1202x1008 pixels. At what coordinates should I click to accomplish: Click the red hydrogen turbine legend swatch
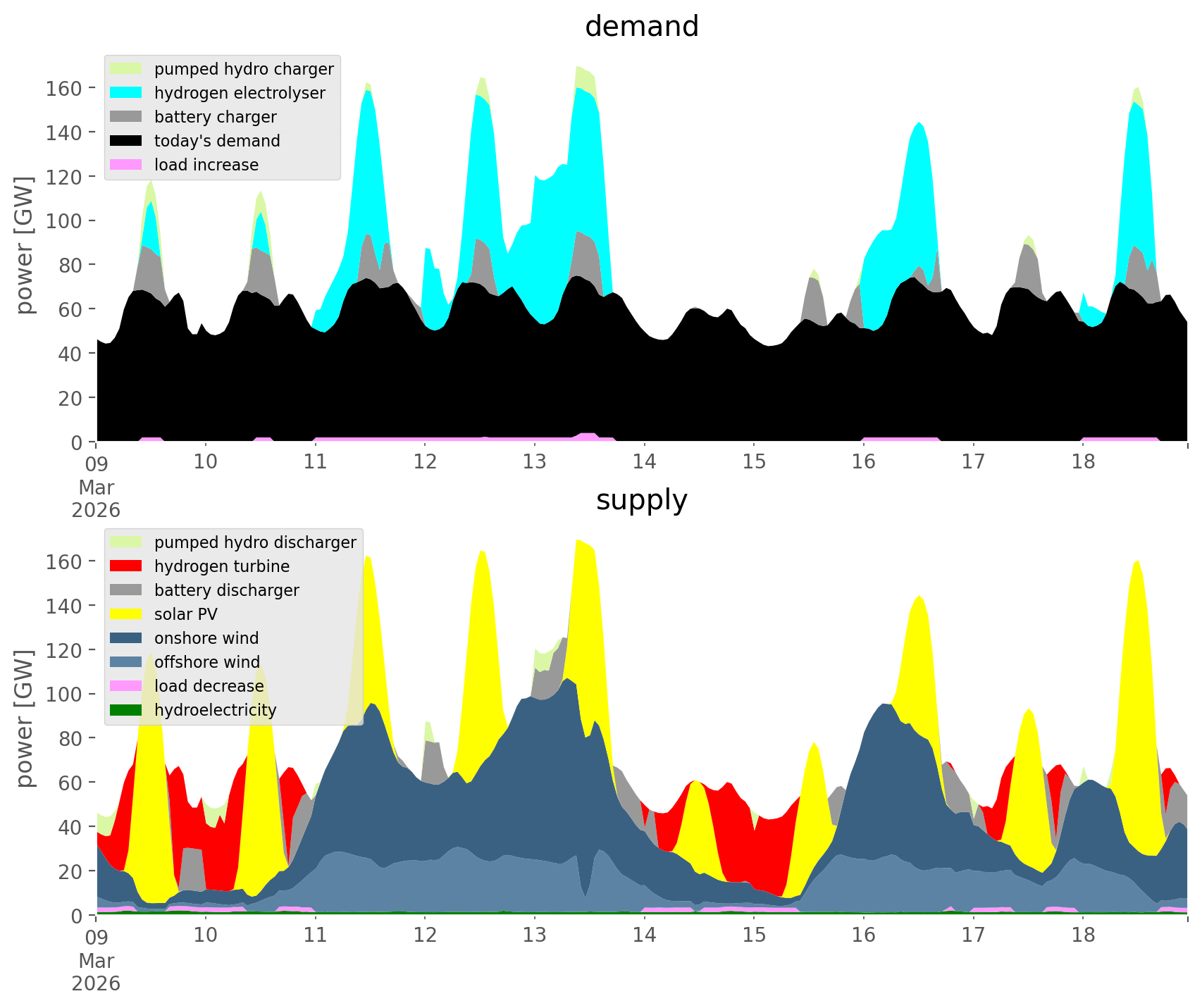click(126, 566)
